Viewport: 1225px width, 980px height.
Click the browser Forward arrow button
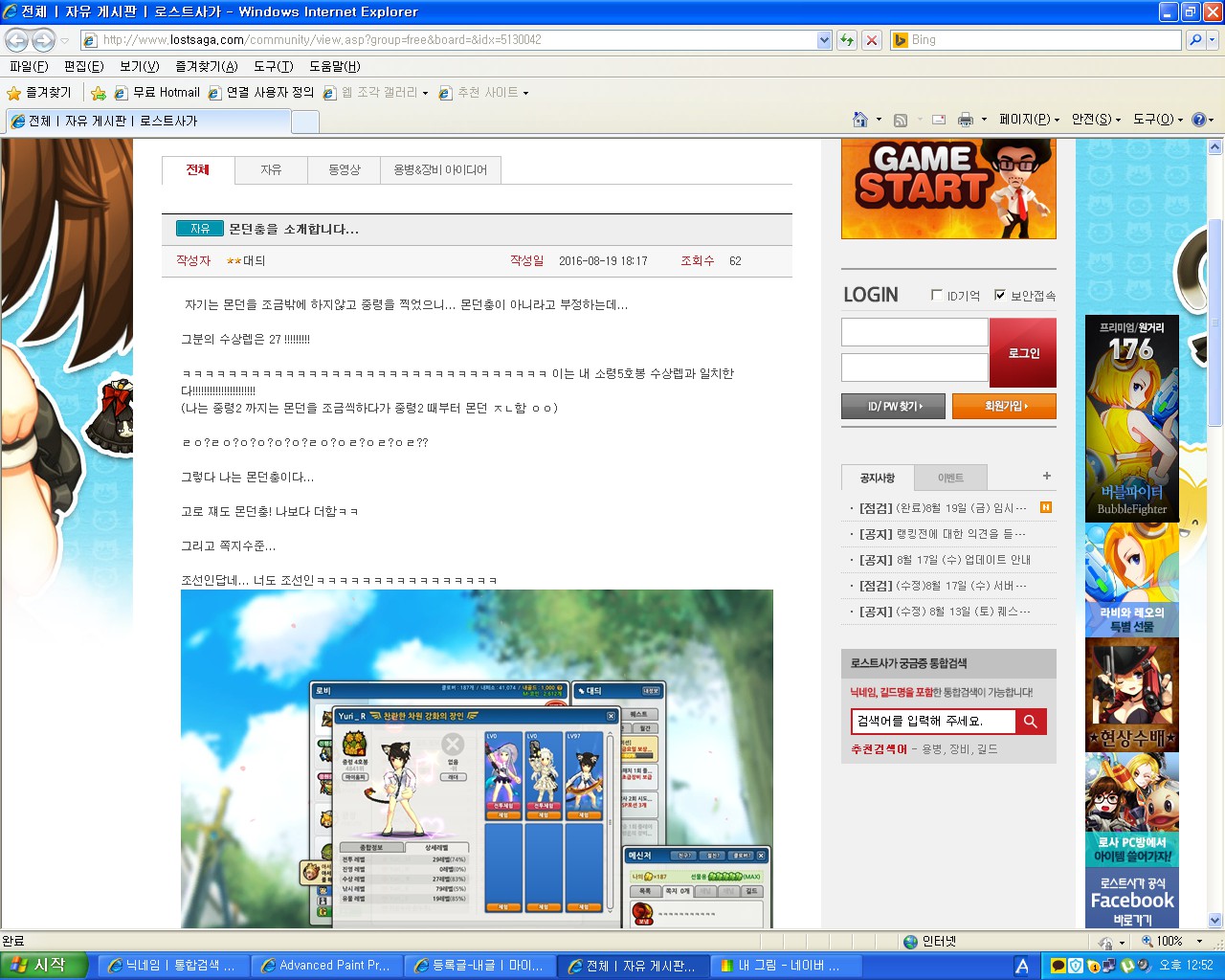click(43, 40)
